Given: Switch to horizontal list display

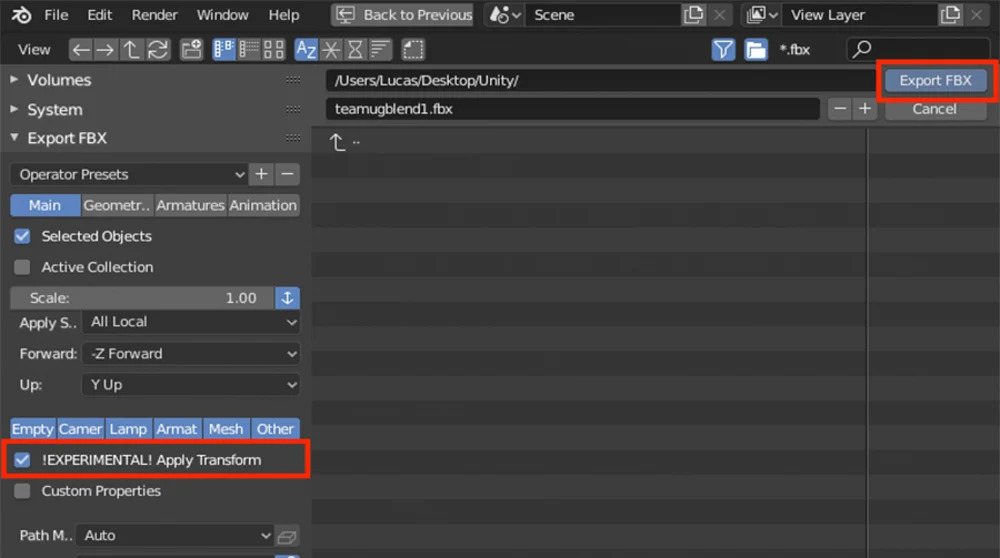Looking at the screenshot, I should (249, 50).
